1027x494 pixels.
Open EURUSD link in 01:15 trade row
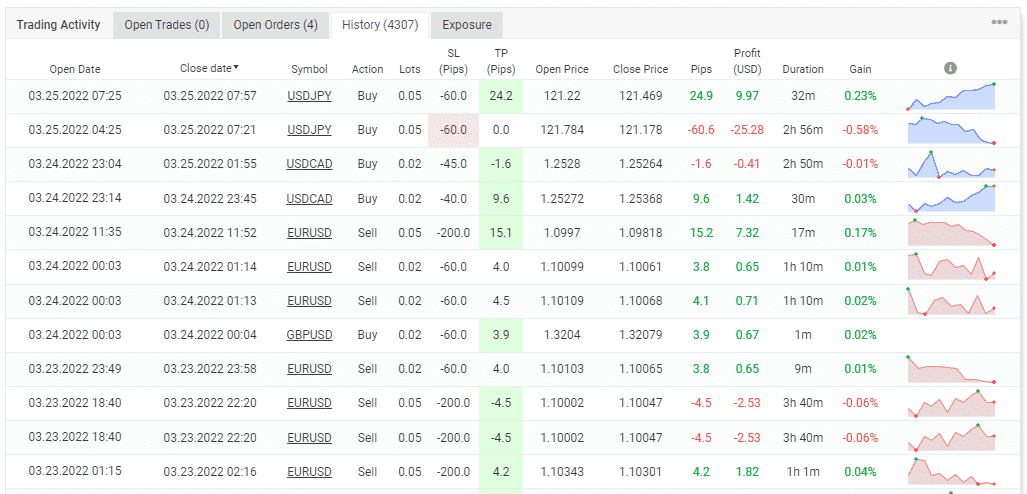[x=309, y=471]
